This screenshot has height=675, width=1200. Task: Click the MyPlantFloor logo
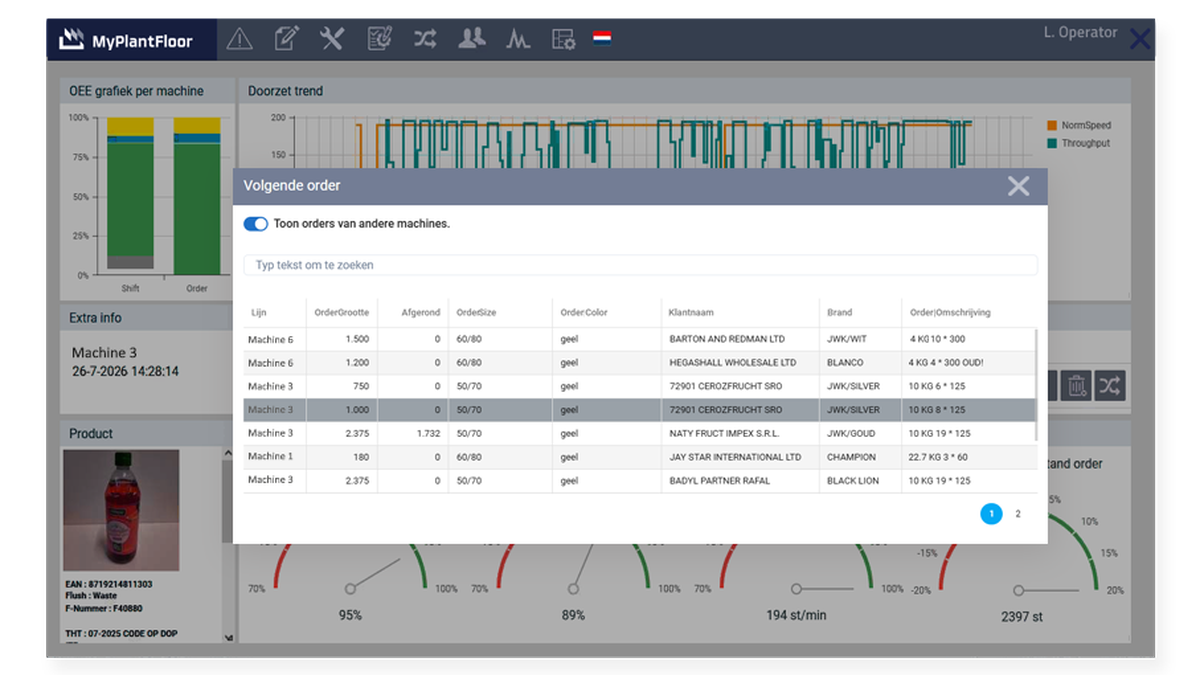click(x=125, y=40)
